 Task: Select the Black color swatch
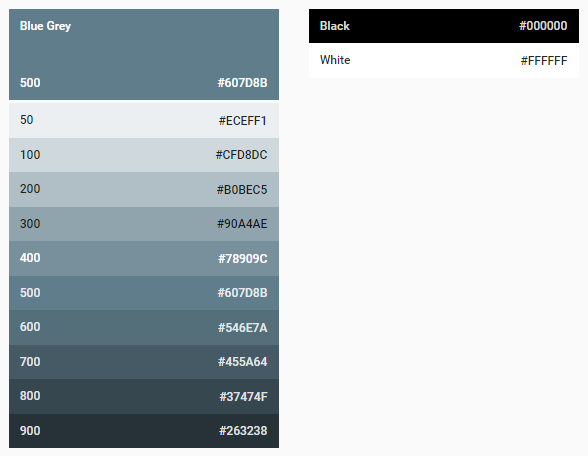[444, 26]
